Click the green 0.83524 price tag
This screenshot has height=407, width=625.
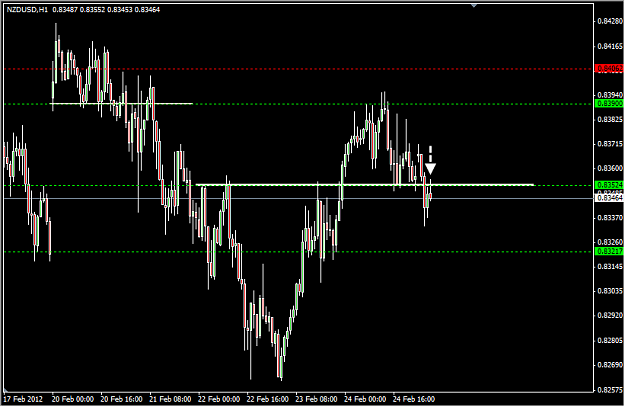click(x=609, y=185)
